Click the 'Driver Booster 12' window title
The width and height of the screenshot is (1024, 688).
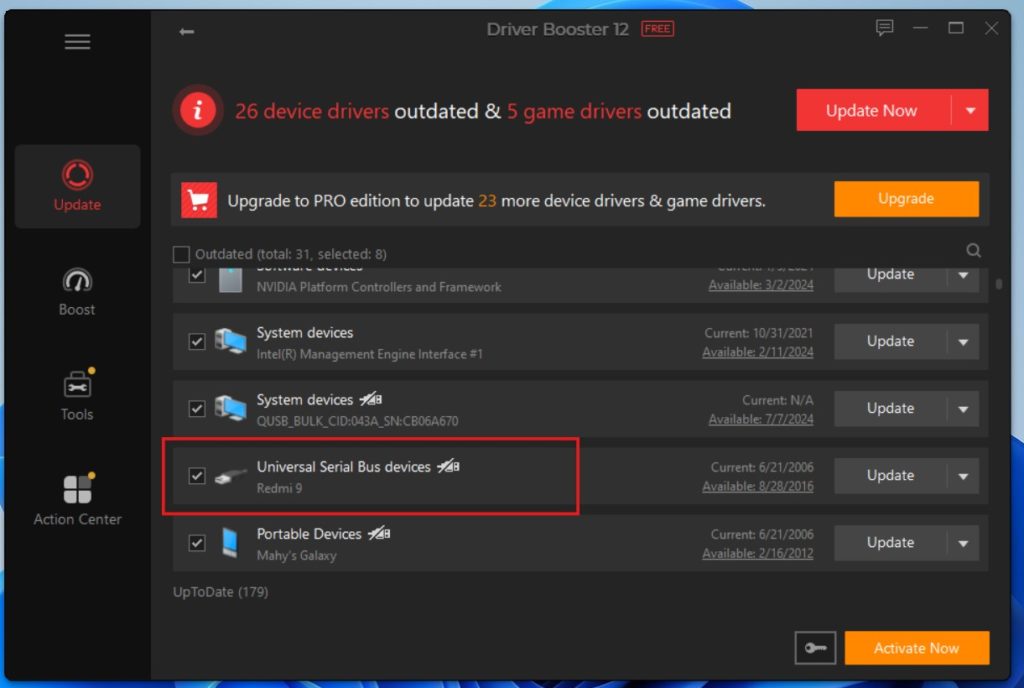pos(557,29)
